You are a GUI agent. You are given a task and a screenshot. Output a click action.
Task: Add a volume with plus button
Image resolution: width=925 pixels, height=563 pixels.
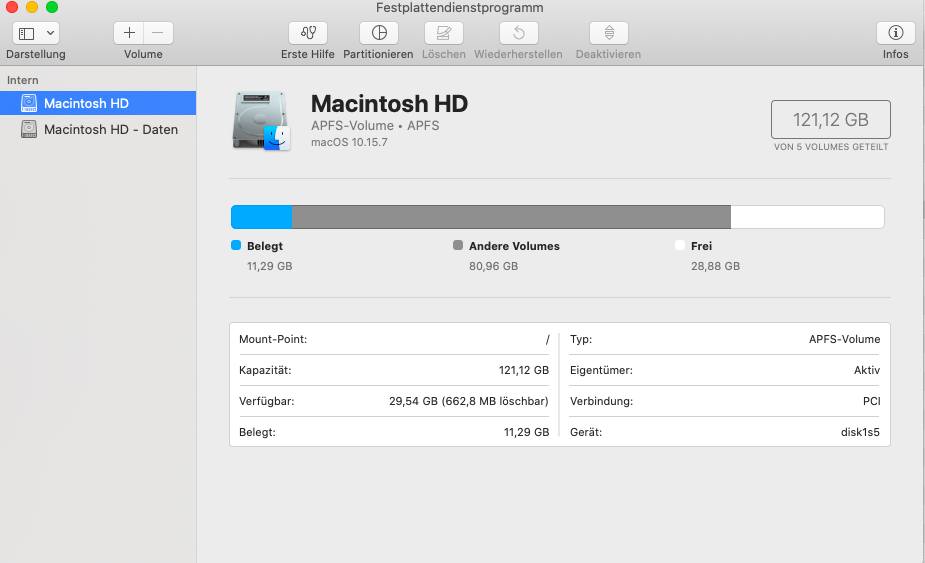pyautogui.click(x=129, y=33)
